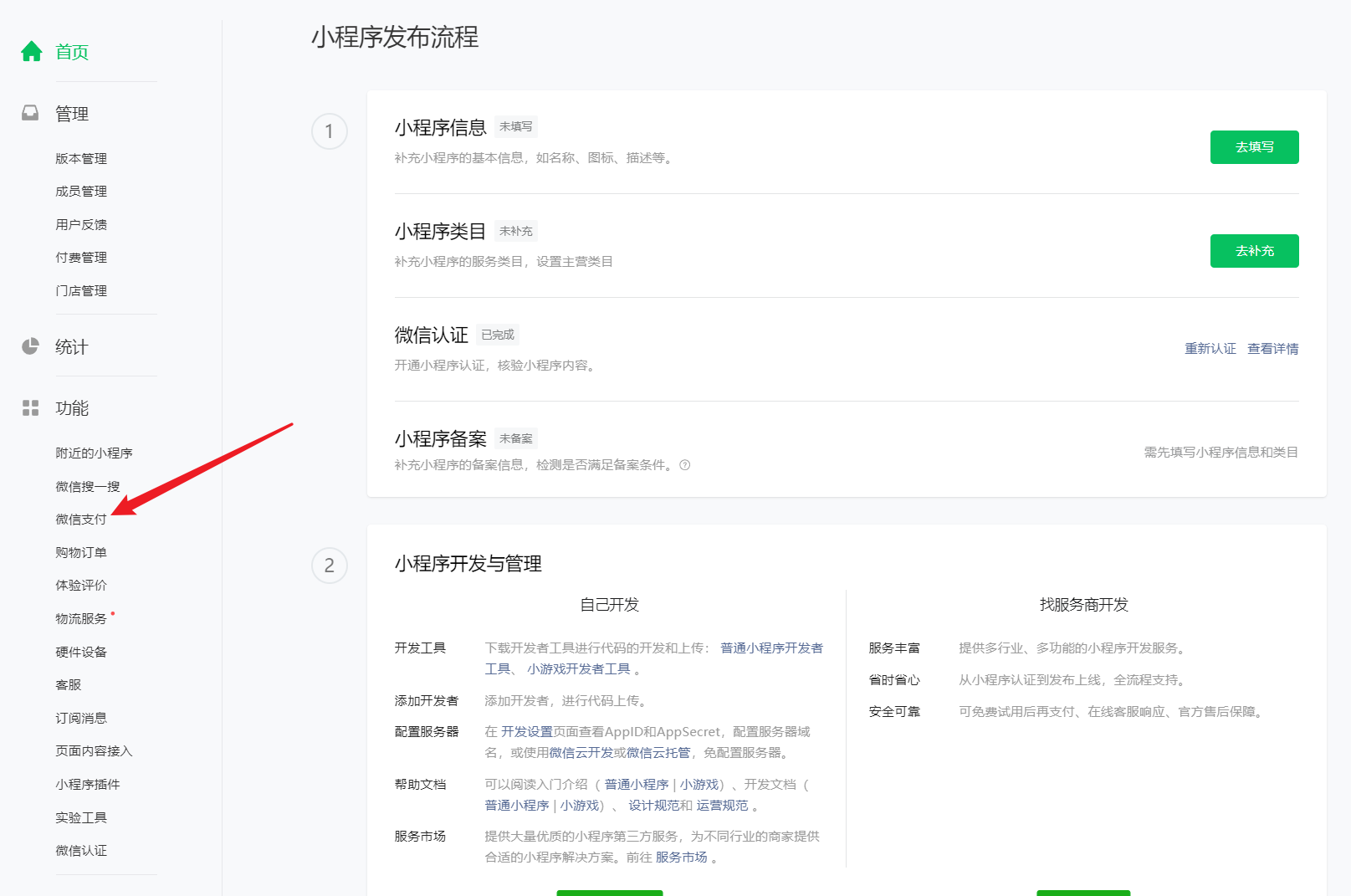
Task: Open 小游戏开发者工具 link
Action: [x=579, y=669]
